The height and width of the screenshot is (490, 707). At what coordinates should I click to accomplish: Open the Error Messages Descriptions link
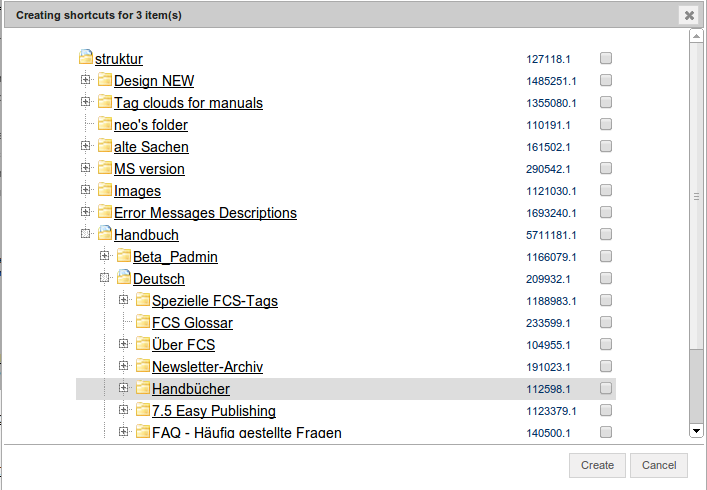tap(205, 213)
